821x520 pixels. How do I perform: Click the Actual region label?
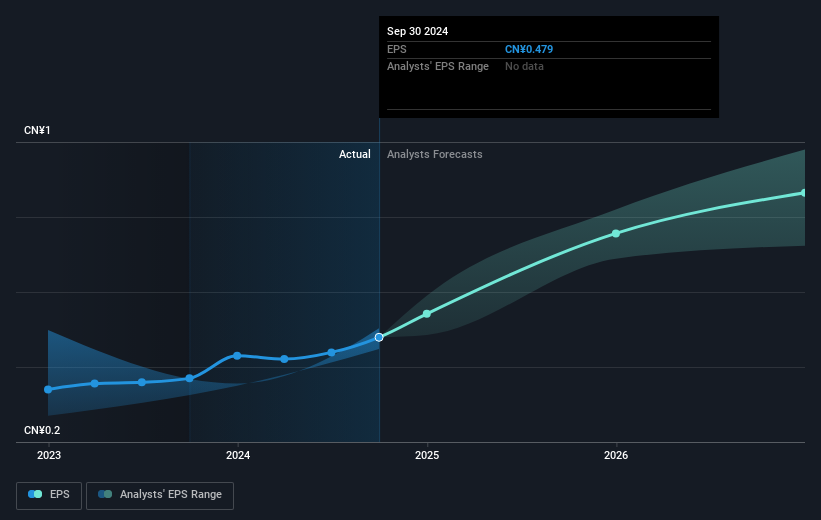(x=354, y=154)
